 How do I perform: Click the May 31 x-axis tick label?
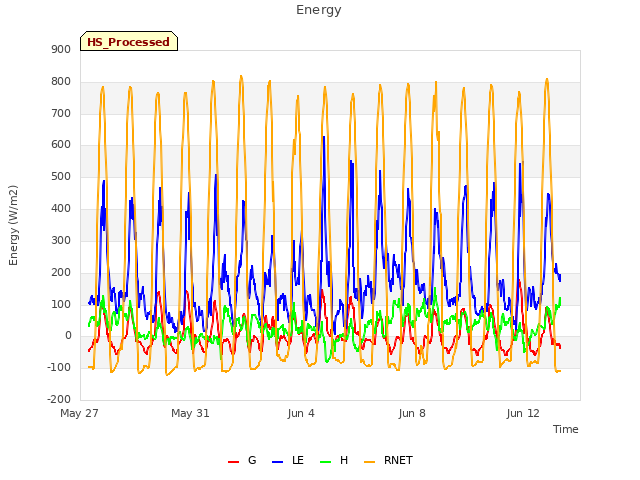coord(190,413)
